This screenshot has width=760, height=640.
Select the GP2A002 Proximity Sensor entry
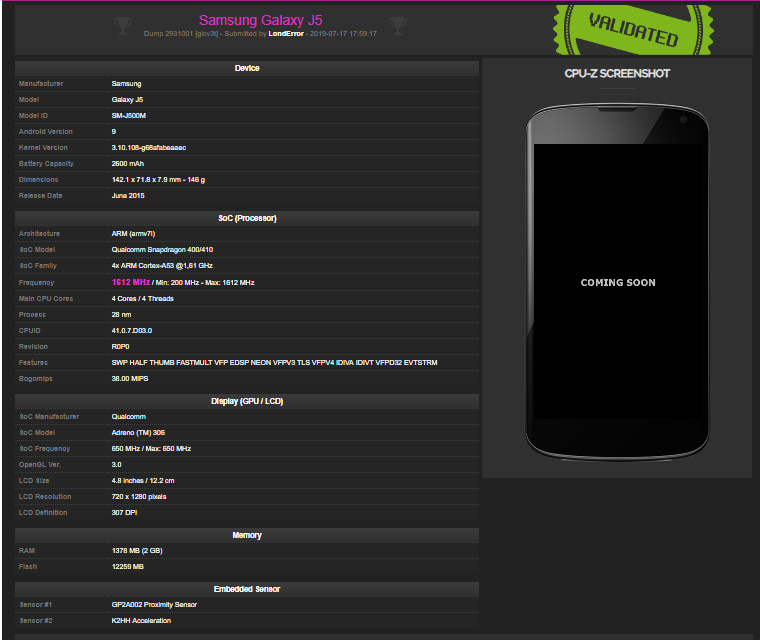154,605
